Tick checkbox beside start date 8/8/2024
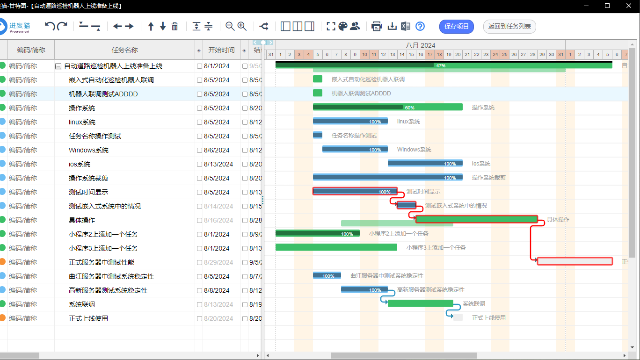The height and width of the screenshot is (360, 640). 200,290
